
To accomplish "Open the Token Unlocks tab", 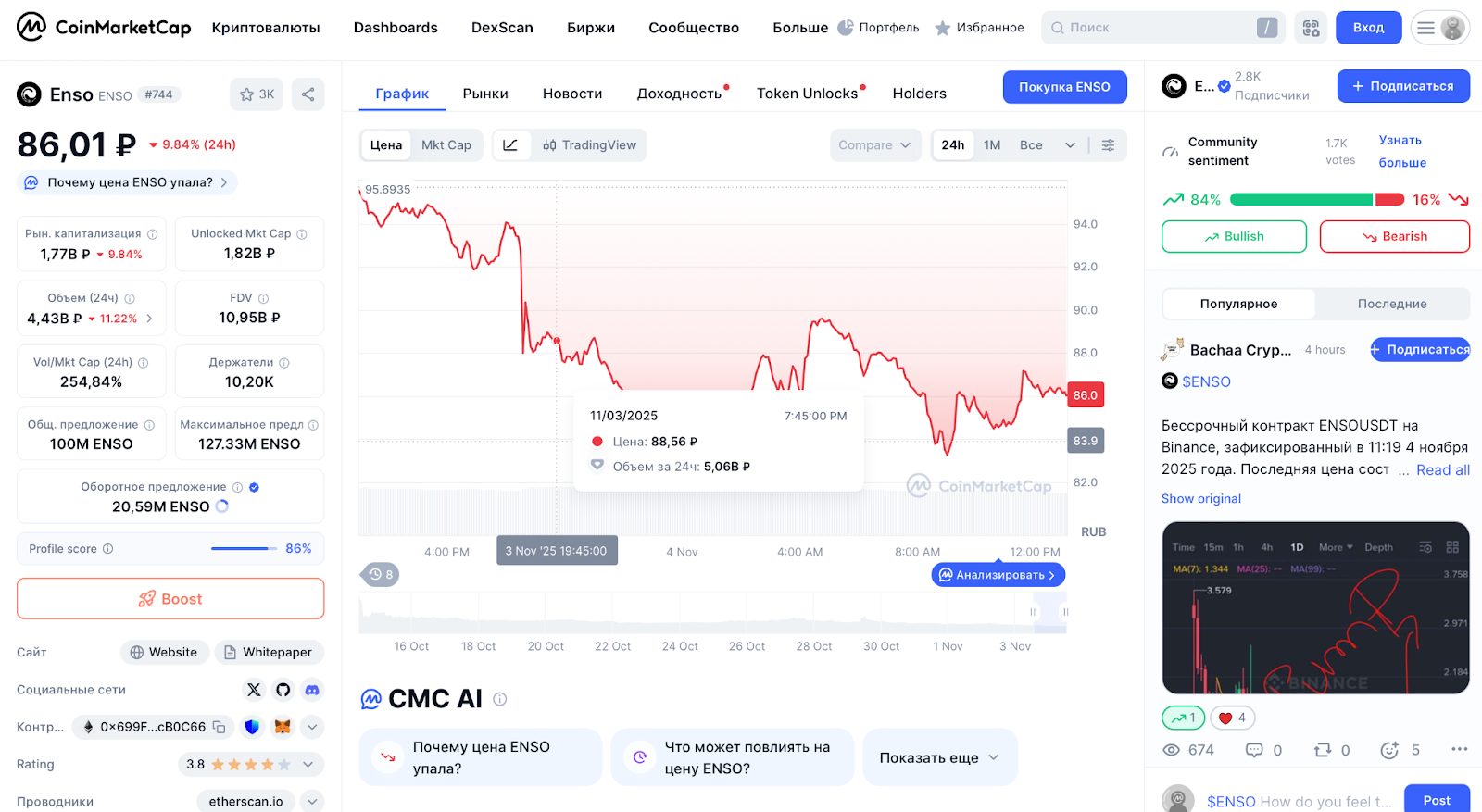I will tap(807, 93).
